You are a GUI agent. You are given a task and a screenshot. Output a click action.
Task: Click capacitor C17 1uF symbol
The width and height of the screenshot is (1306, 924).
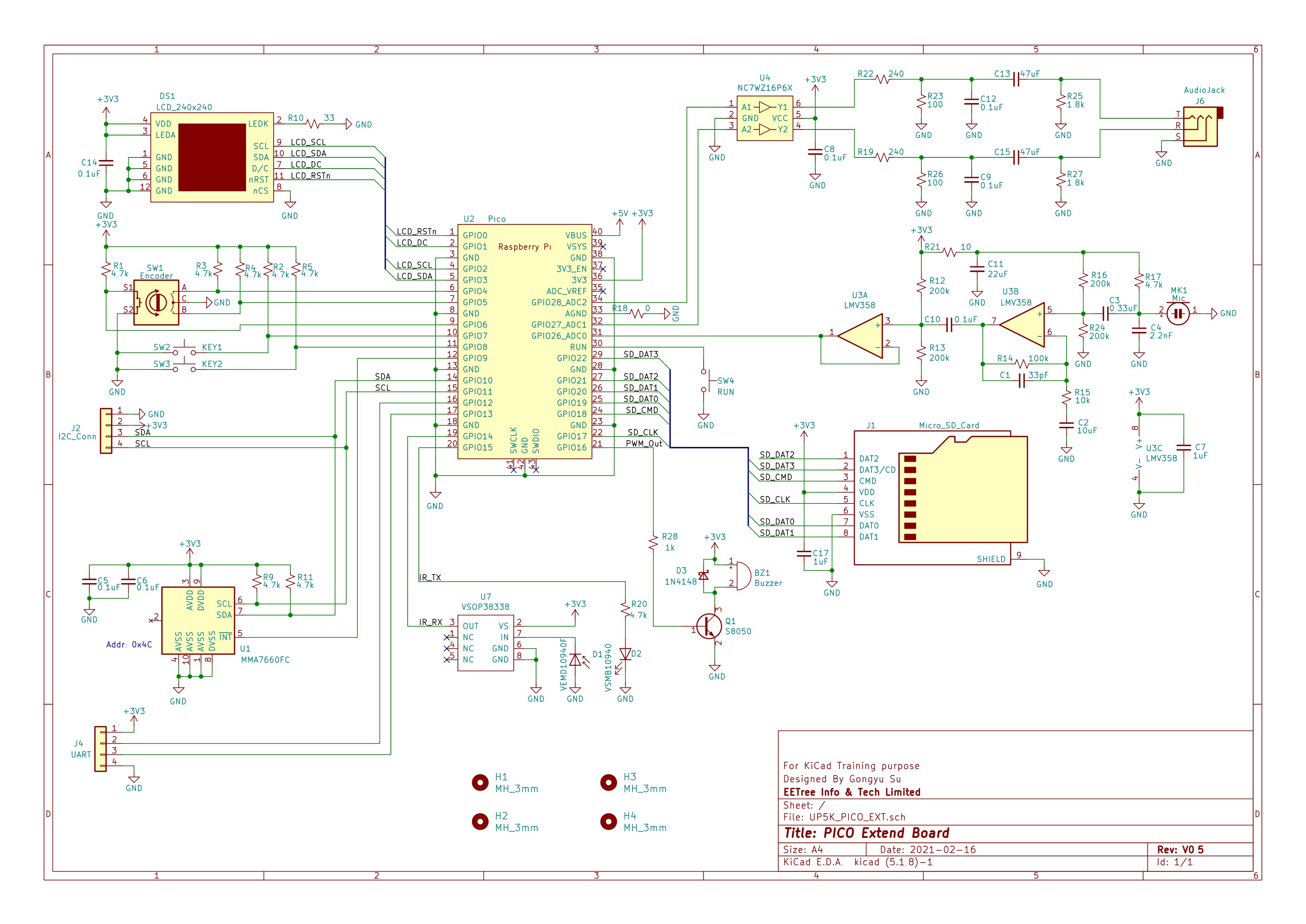[x=804, y=553]
